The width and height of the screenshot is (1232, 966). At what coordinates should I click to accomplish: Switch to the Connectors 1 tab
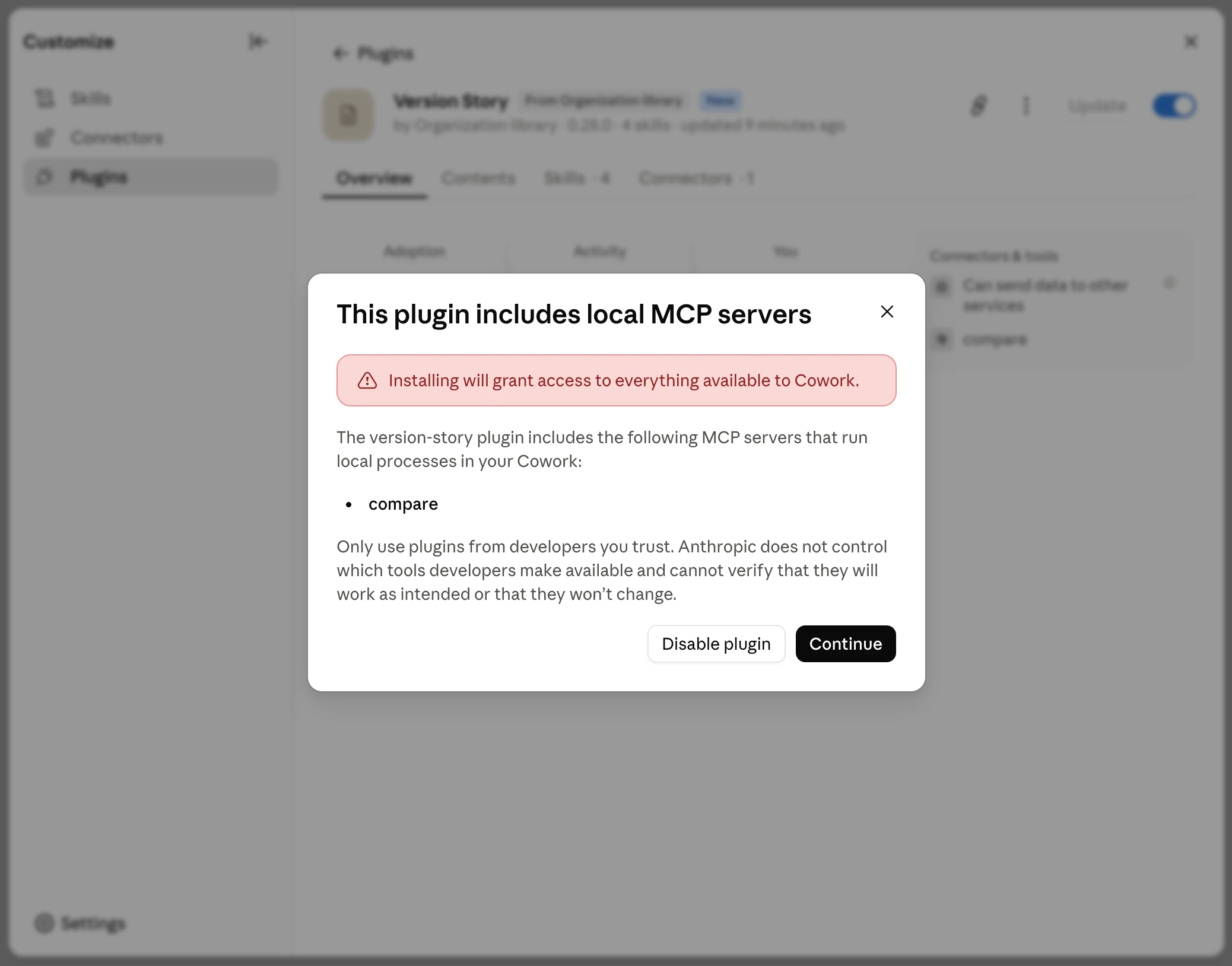[696, 179]
